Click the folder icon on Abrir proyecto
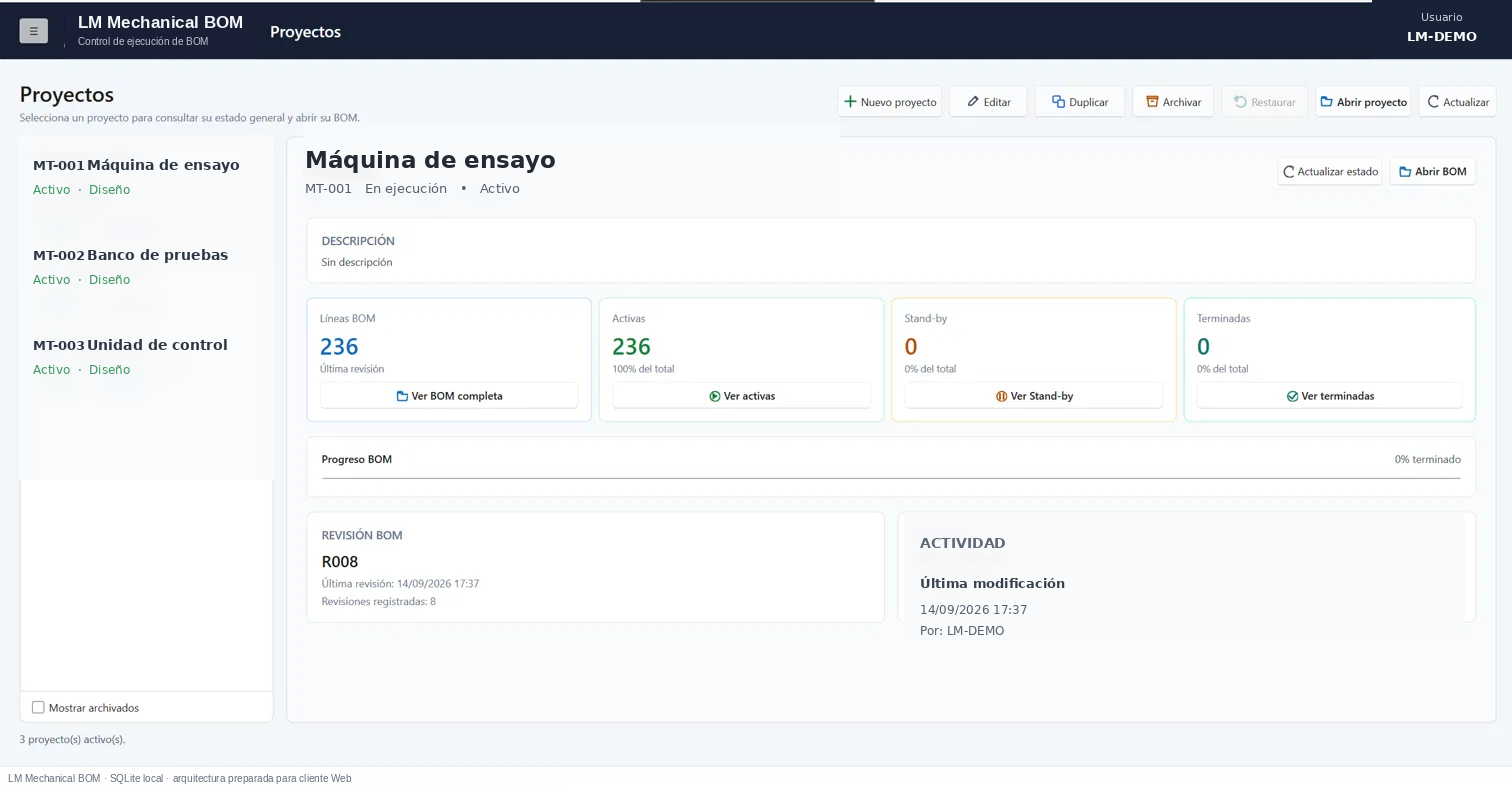 click(1326, 101)
